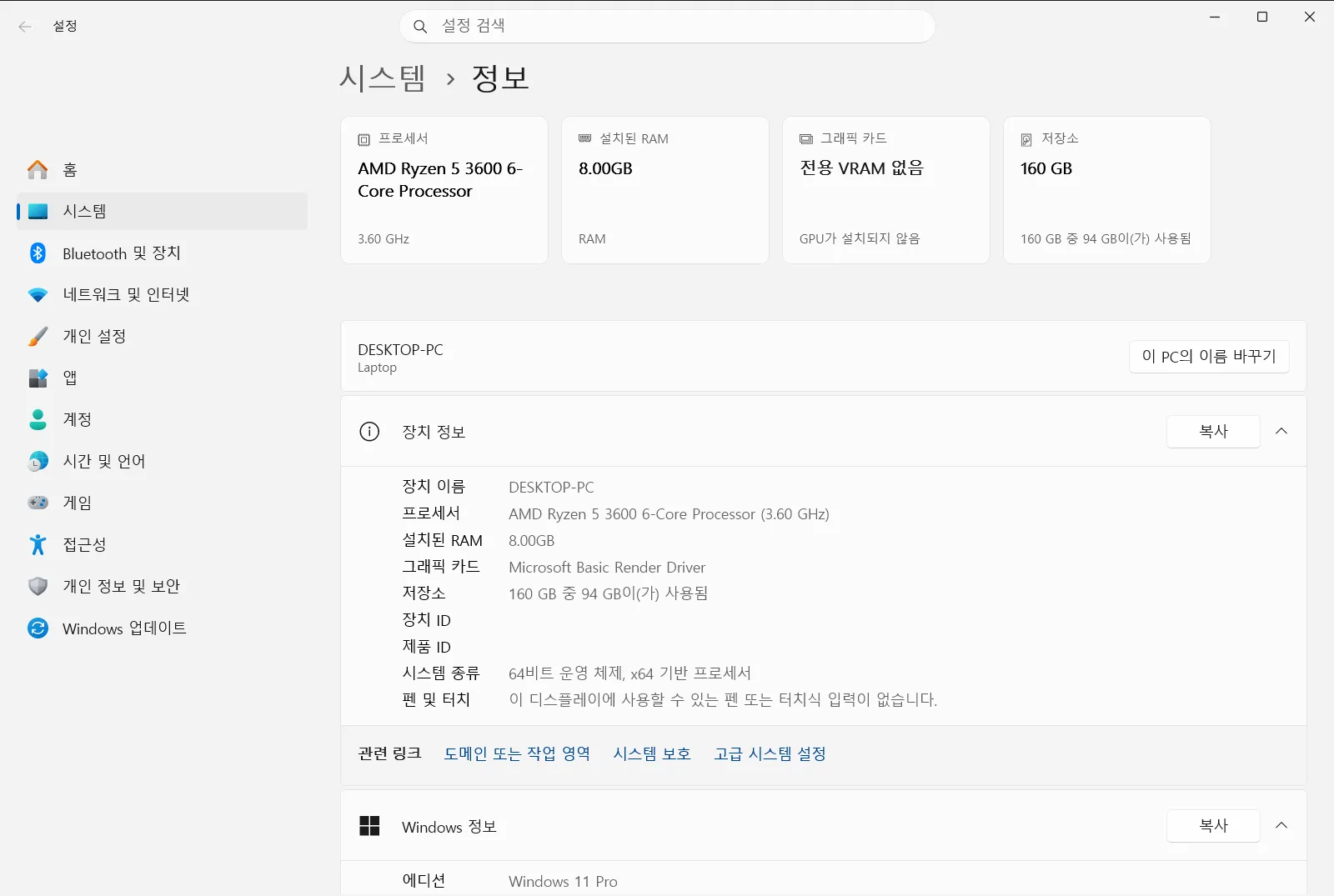Viewport: 1334px width, 896px height.
Task: Click the 접근성 accessibility figure icon
Action: pyautogui.click(x=38, y=545)
